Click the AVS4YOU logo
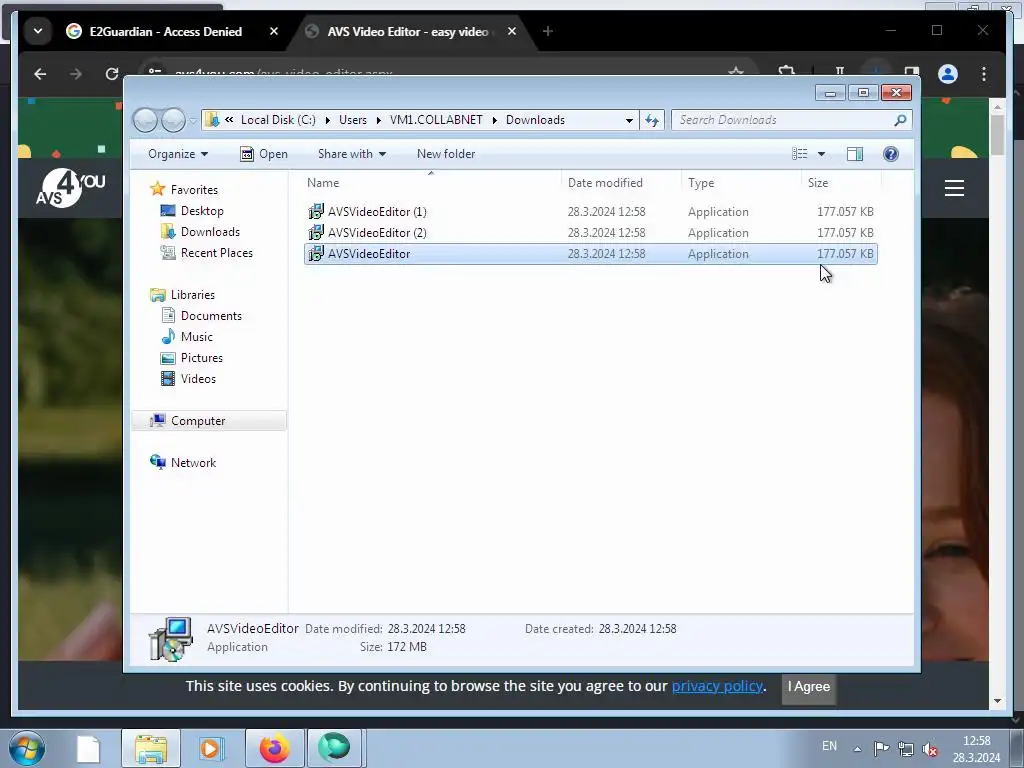 pos(70,189)
